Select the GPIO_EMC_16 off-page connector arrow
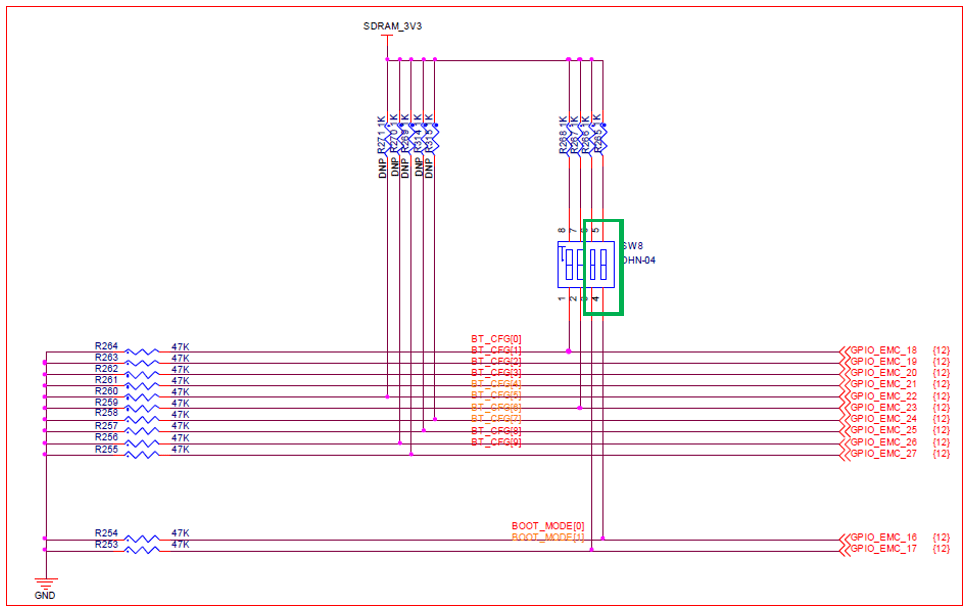Screen dimensions: 972x612 tap(844, 539)
